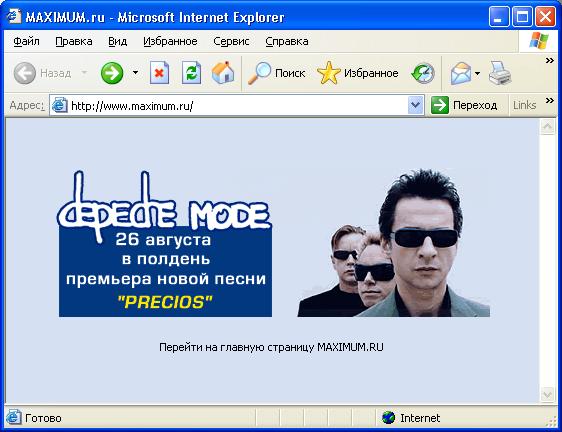
Task: Open the Файл menu
Action: coord(26,42)
